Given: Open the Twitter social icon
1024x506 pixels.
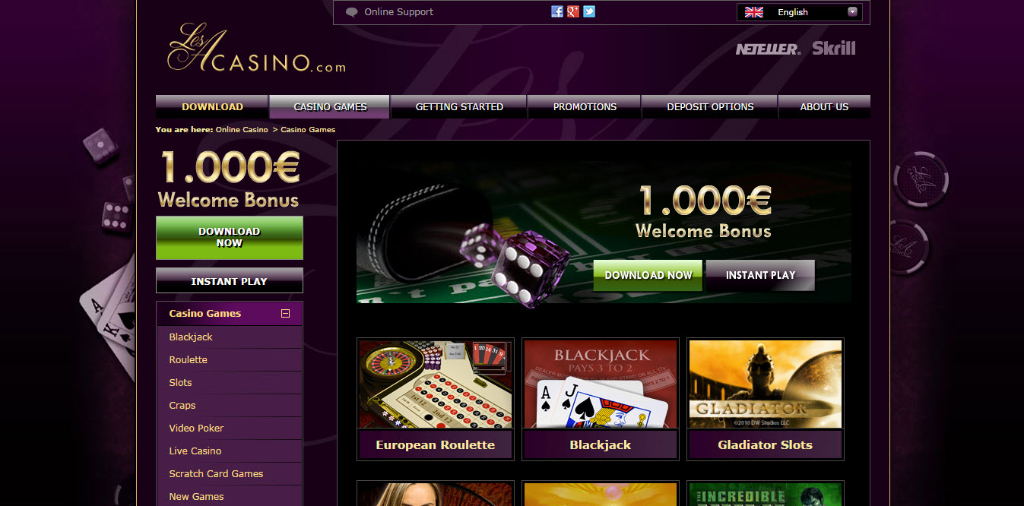Looking at the screenshot, I should (589, 11).
